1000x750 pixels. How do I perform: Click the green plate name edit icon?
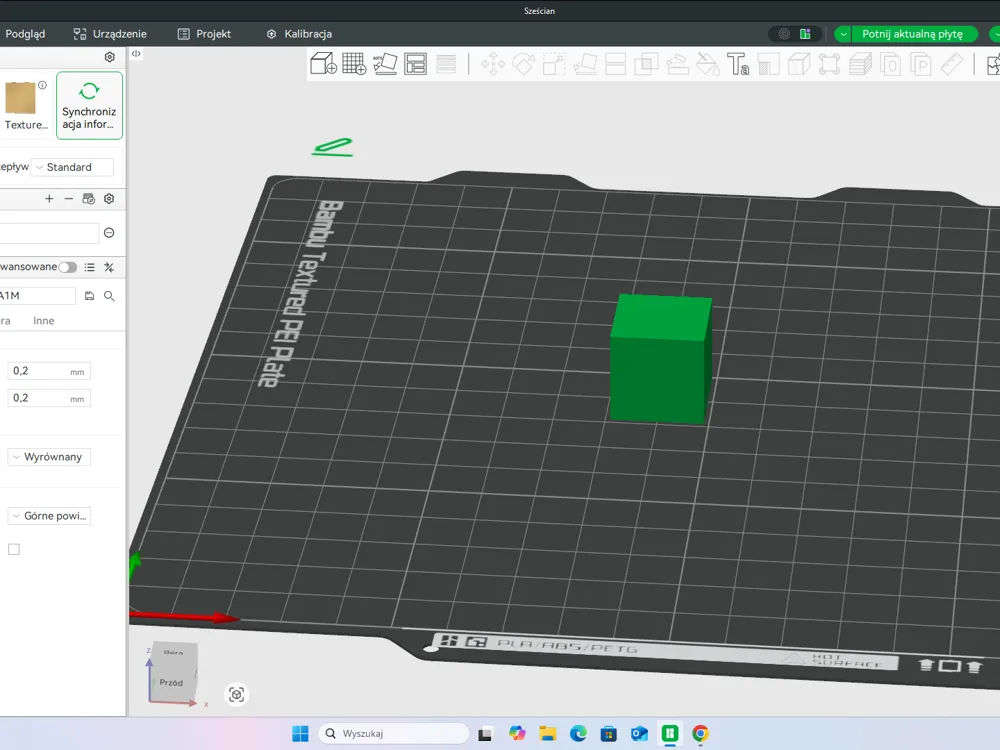point(332,147)
